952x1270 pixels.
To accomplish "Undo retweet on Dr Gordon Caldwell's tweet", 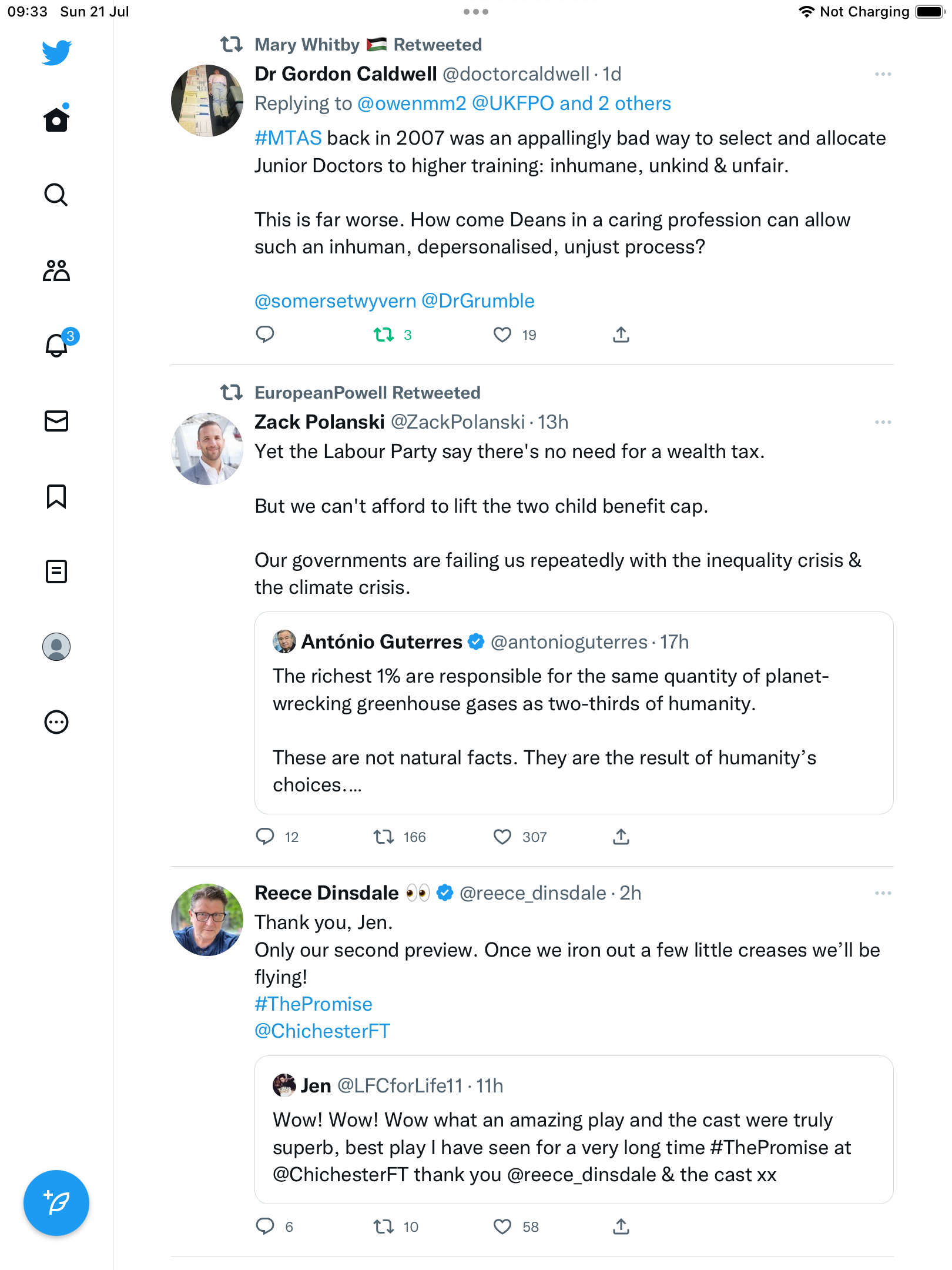I will (x=384, y=335).
